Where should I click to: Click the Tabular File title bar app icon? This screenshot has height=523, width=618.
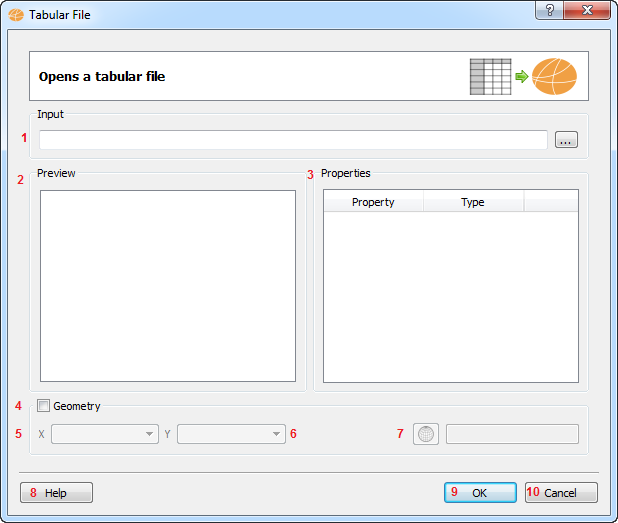(x=16, y=15)
